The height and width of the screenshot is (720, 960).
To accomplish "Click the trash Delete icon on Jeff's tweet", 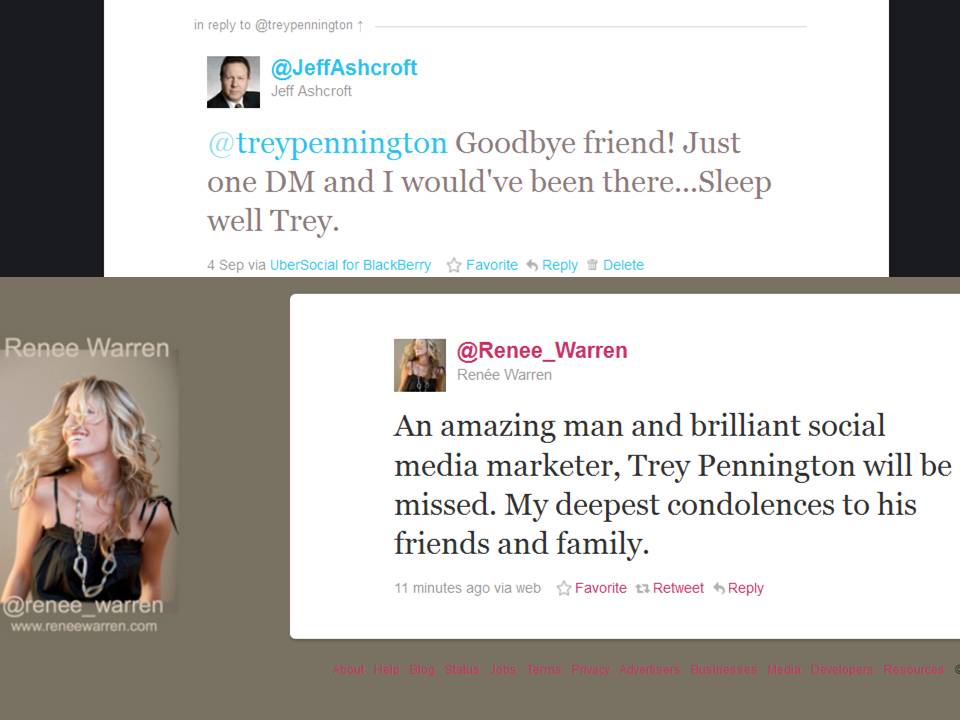I will [592, 265].
